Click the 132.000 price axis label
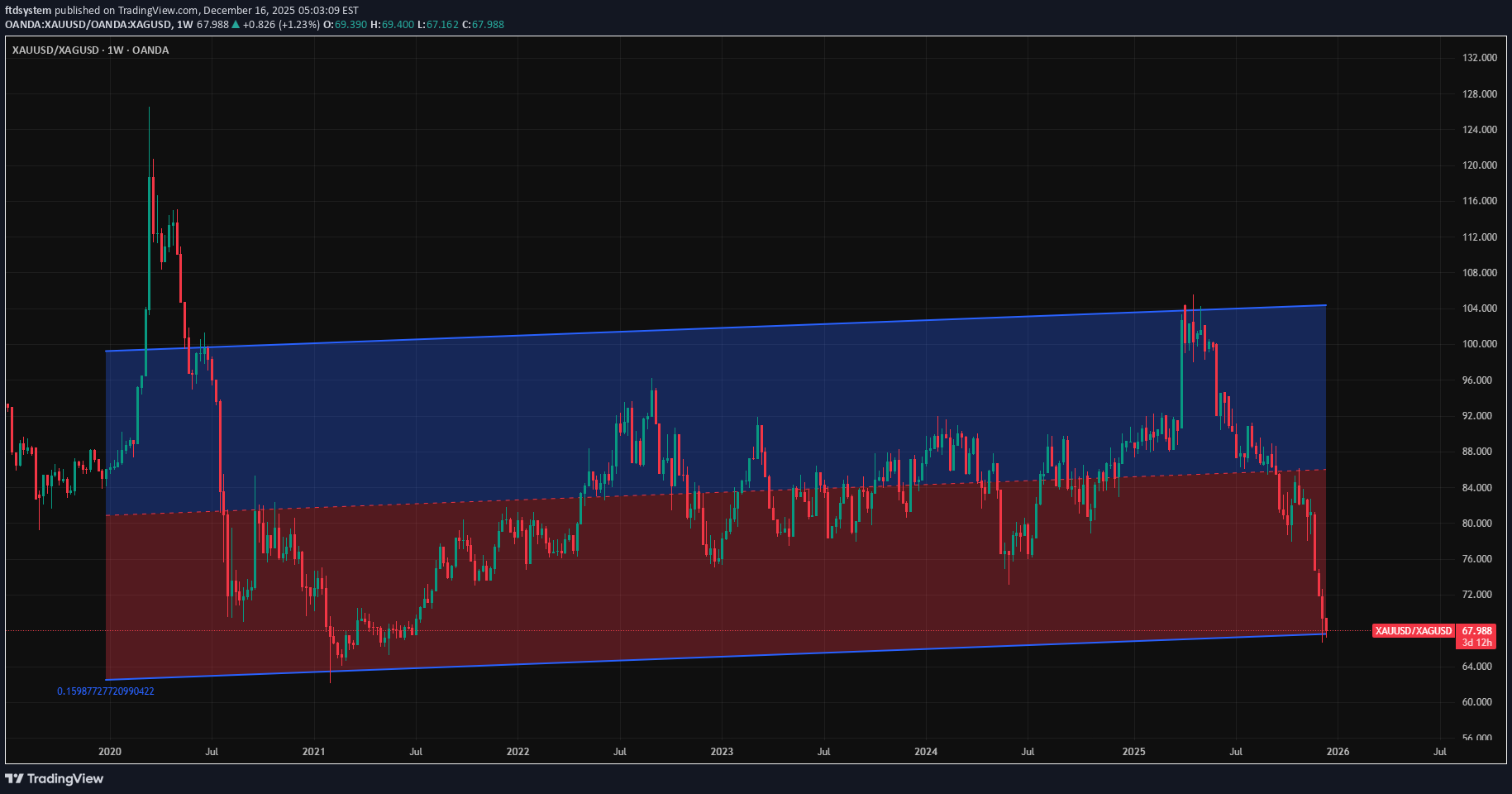The height and width of the screenshot is (794, 1512). pyautogui.click(x=1479, y=58)
